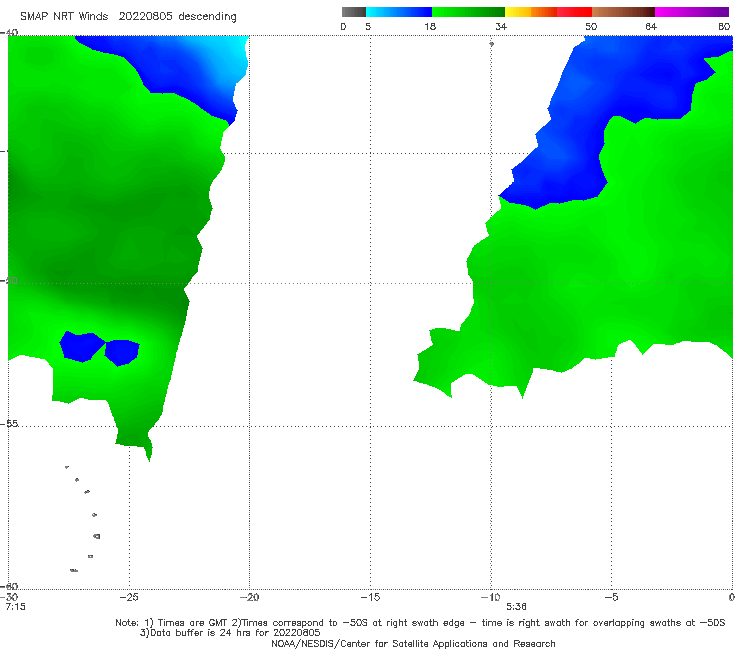
Task: Click the longitude label '-15'
Action: pos(370,597)
